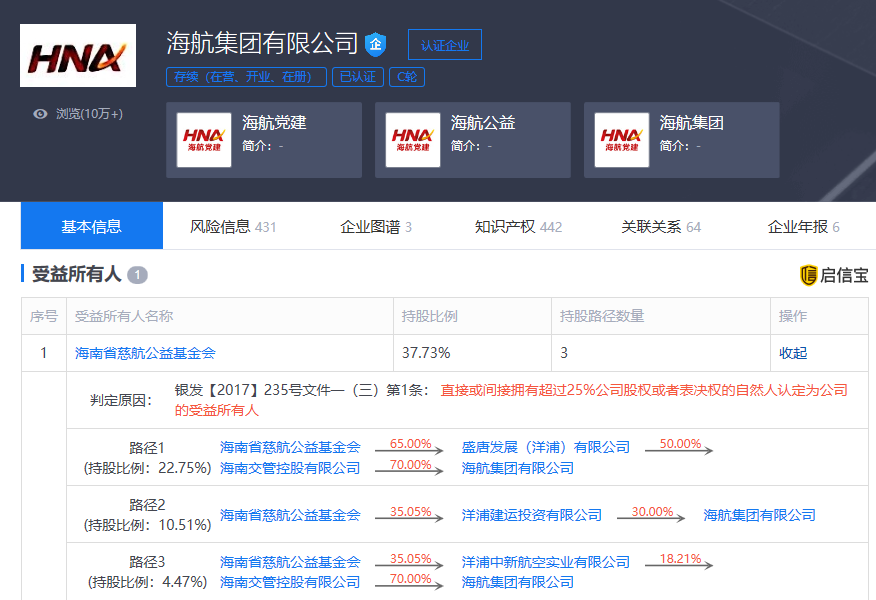
Task: Switch to the 企业年报 tab
Action: pyautogui.click(x=803, y=226)
